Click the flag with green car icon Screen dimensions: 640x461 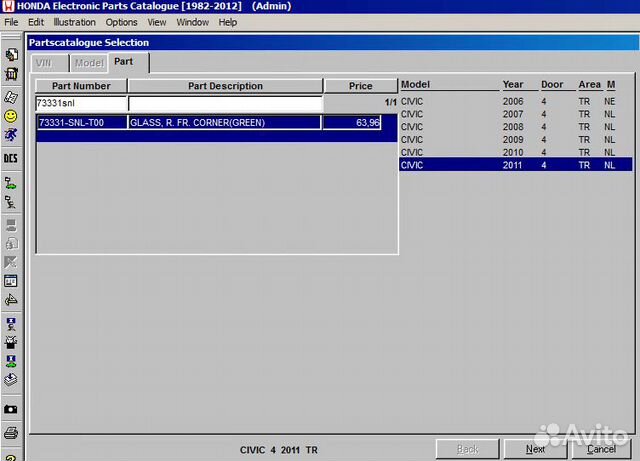point(11,183)
